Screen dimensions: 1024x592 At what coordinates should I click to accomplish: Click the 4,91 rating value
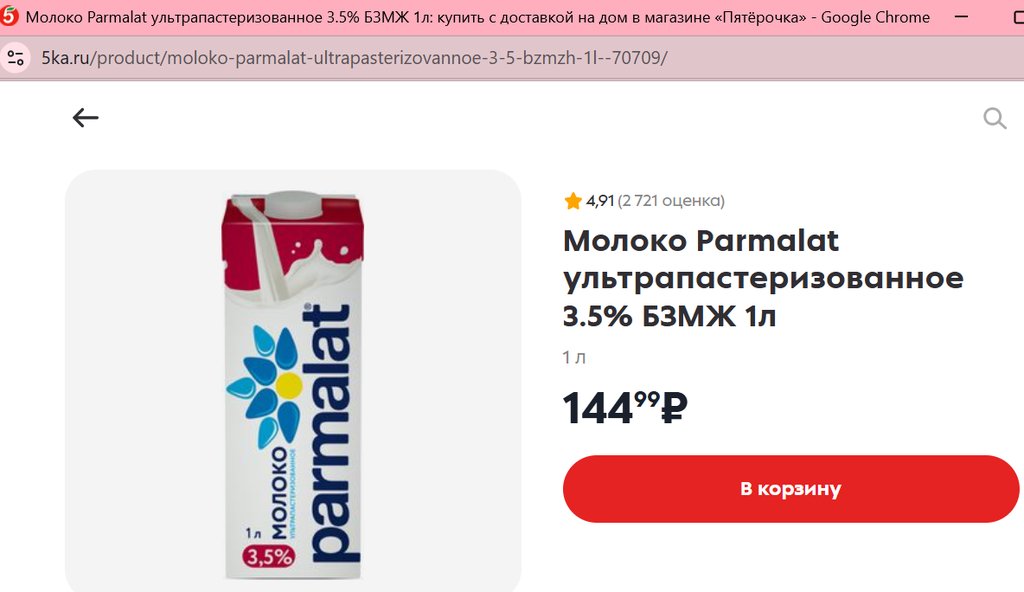coord(600,201)
